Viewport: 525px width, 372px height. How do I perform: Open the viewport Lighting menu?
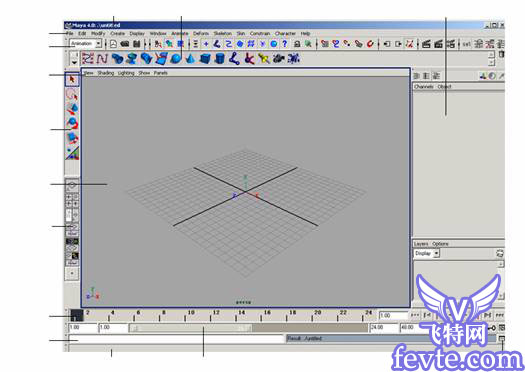[126, 73]
